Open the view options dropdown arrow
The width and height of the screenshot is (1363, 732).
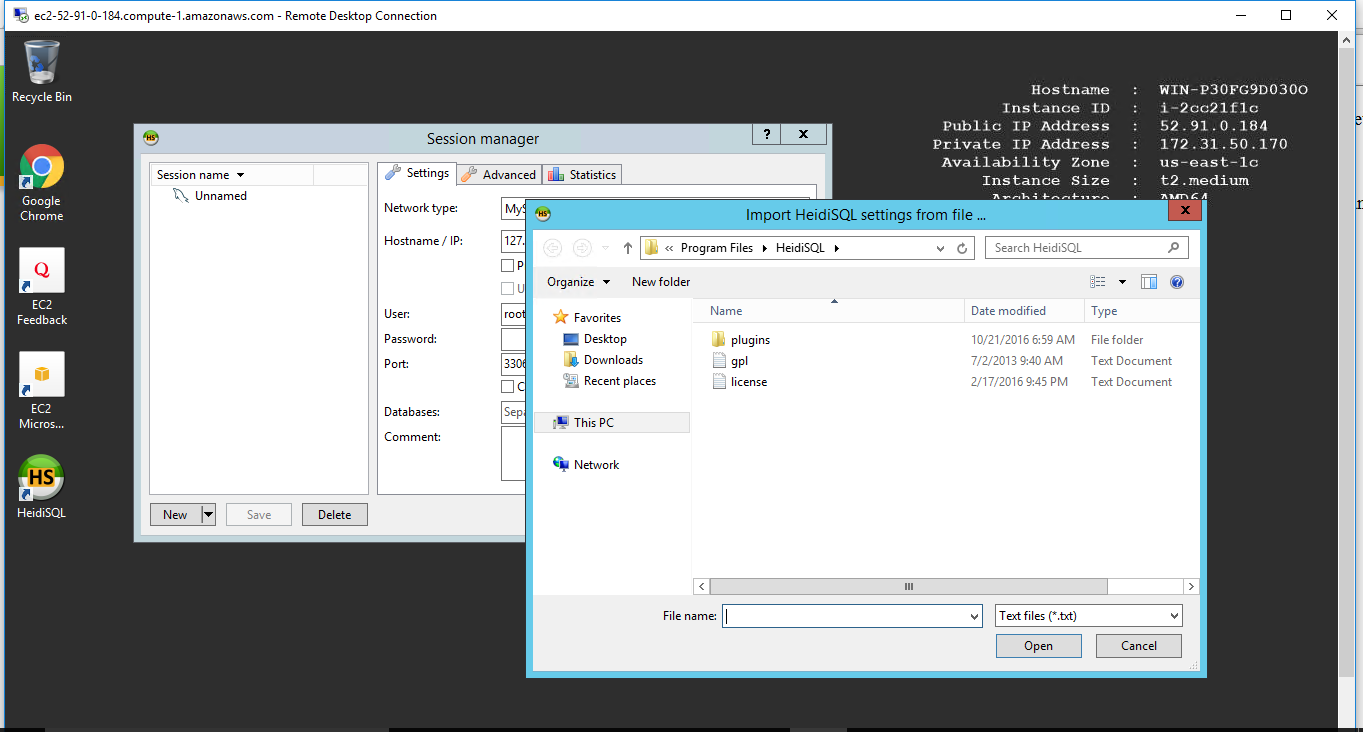[x=1122, y=282]
